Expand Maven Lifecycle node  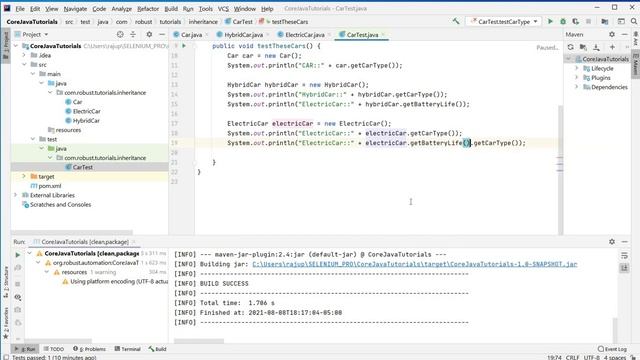[577, 68]
